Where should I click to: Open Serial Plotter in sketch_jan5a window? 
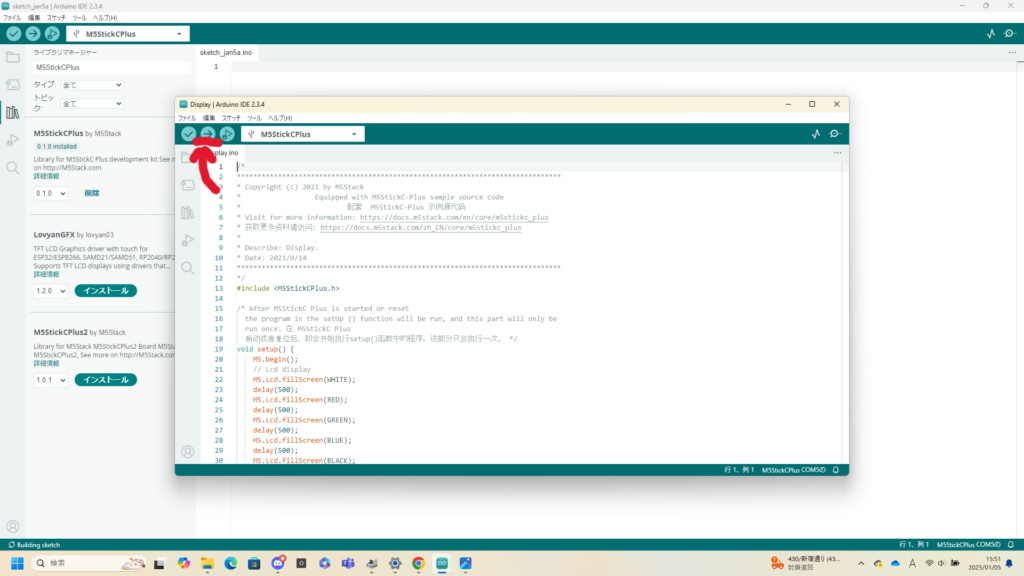click(991, 34)
